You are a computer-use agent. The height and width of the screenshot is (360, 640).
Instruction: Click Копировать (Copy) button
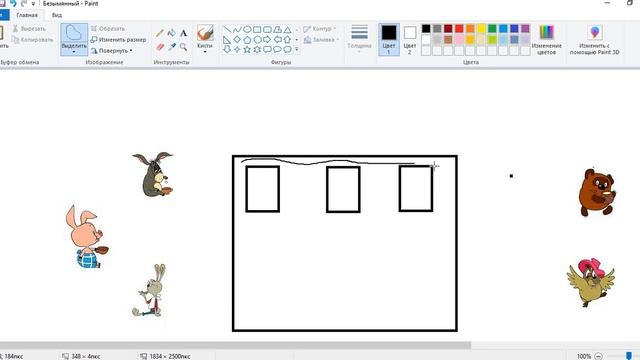(x=33, y=40)
